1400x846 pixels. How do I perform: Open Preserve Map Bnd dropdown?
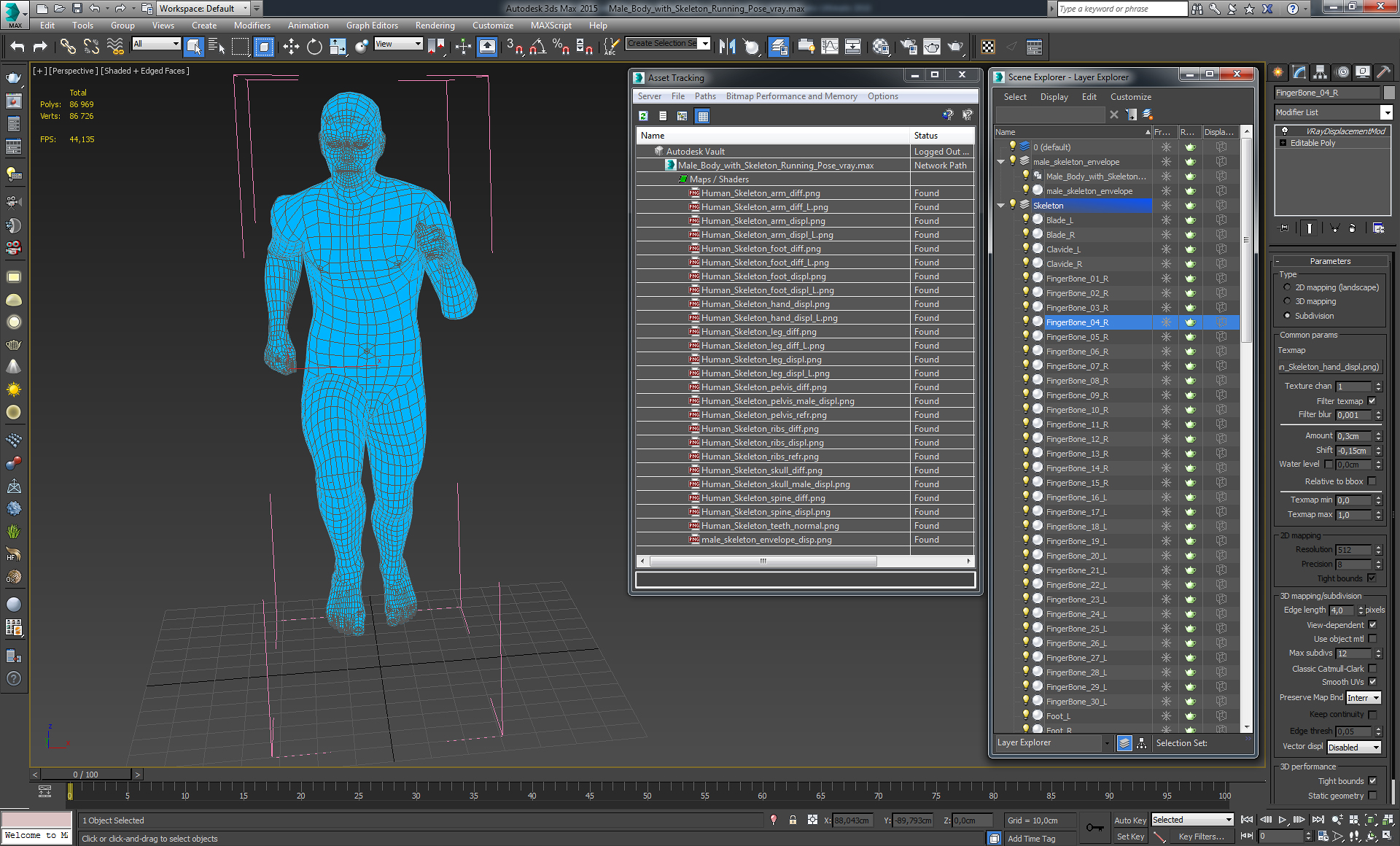(1363, 698)
